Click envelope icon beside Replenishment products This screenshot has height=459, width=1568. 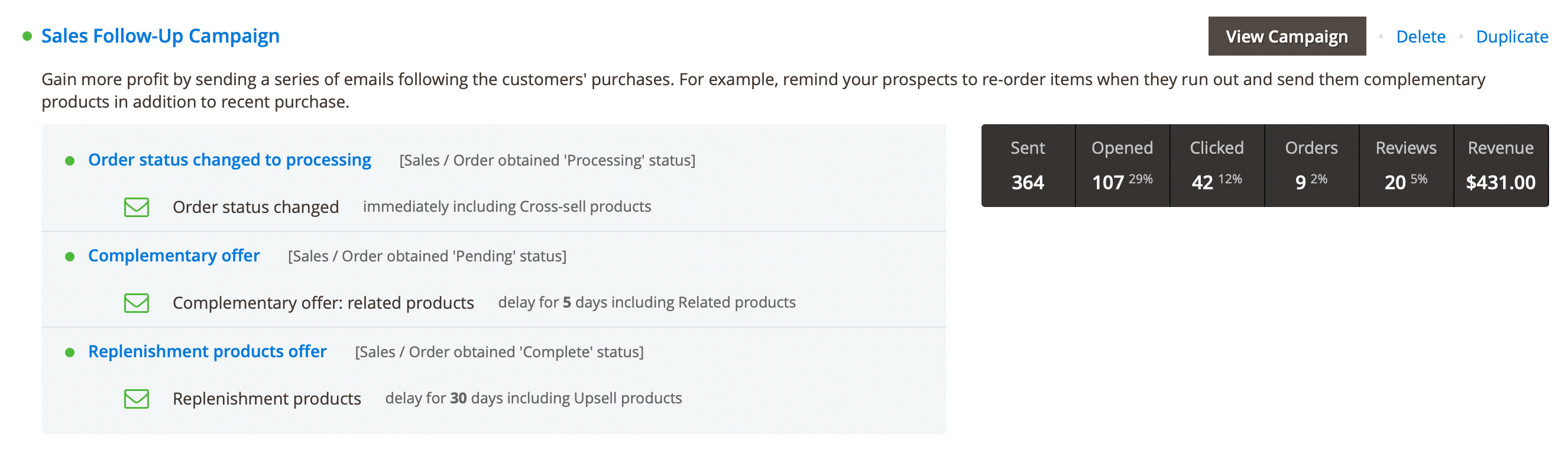137,399
